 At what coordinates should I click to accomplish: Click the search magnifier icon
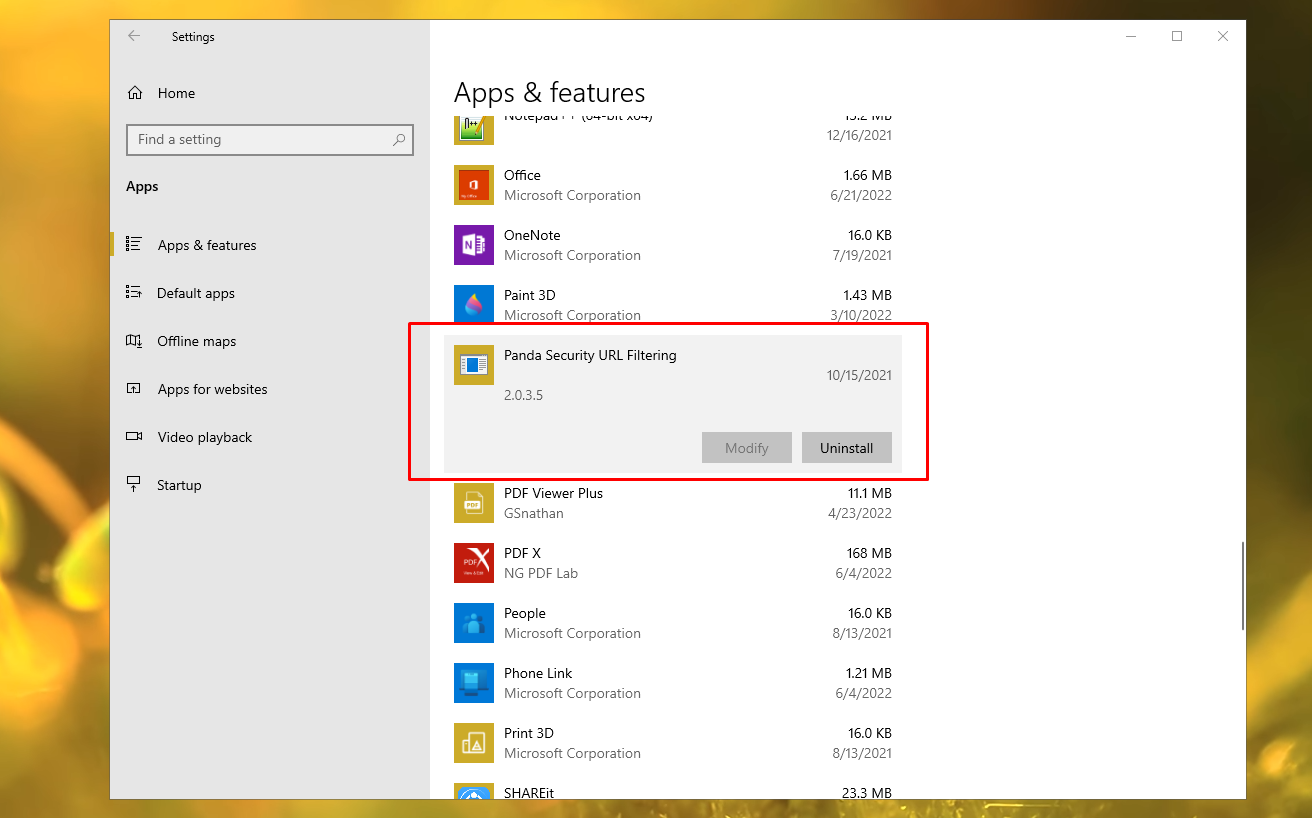click(399, 140)
